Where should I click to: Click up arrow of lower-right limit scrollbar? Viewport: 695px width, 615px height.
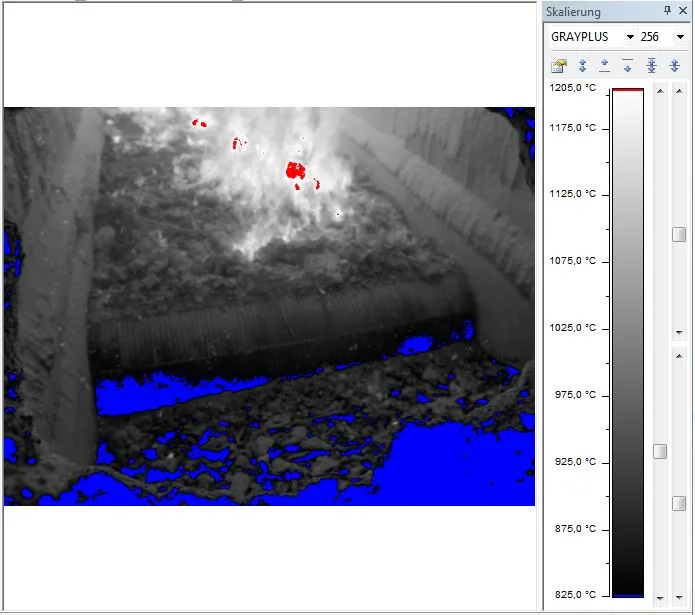[x=679, y=356]
